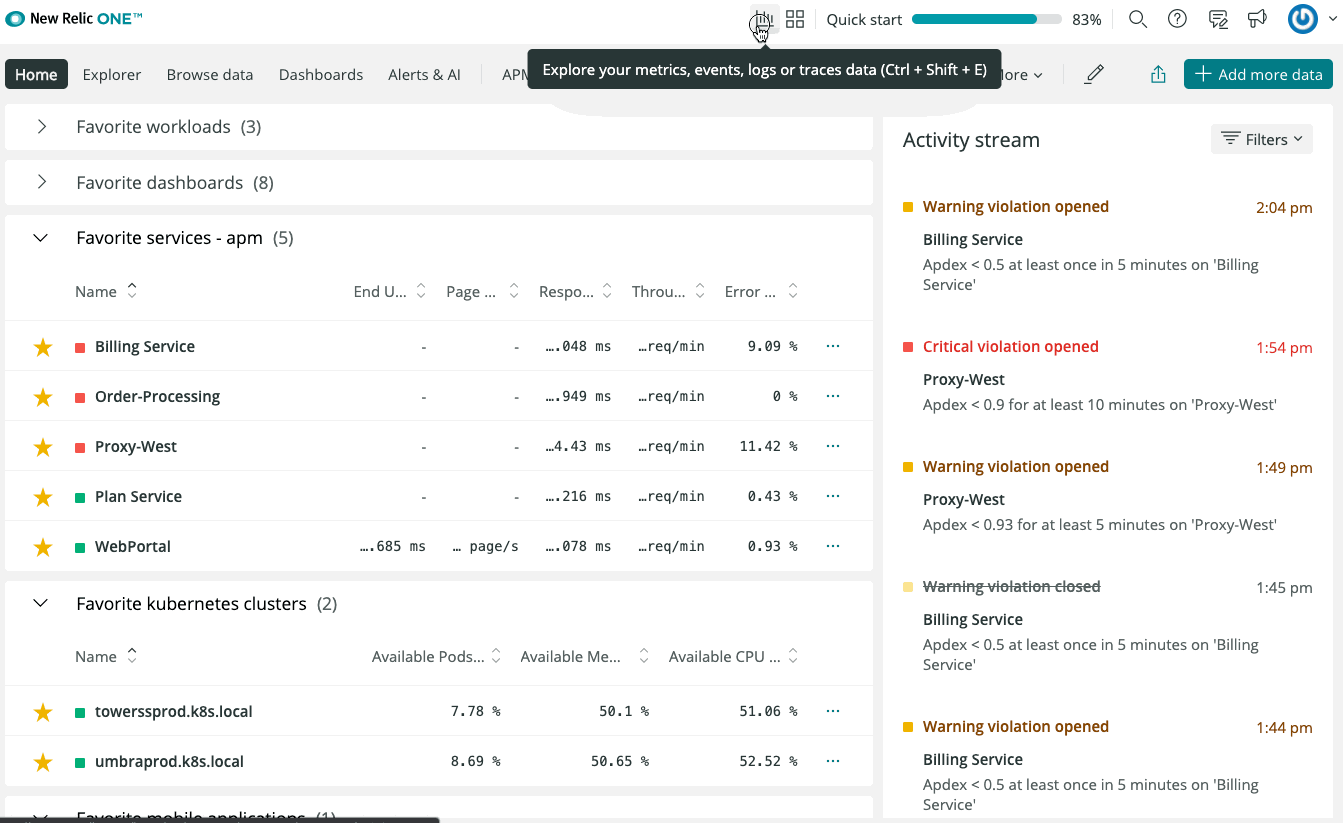Click the 52.52 % available CPU value
The height and width of the screenshot is (823, 1343).
click(x=769, y=761)
